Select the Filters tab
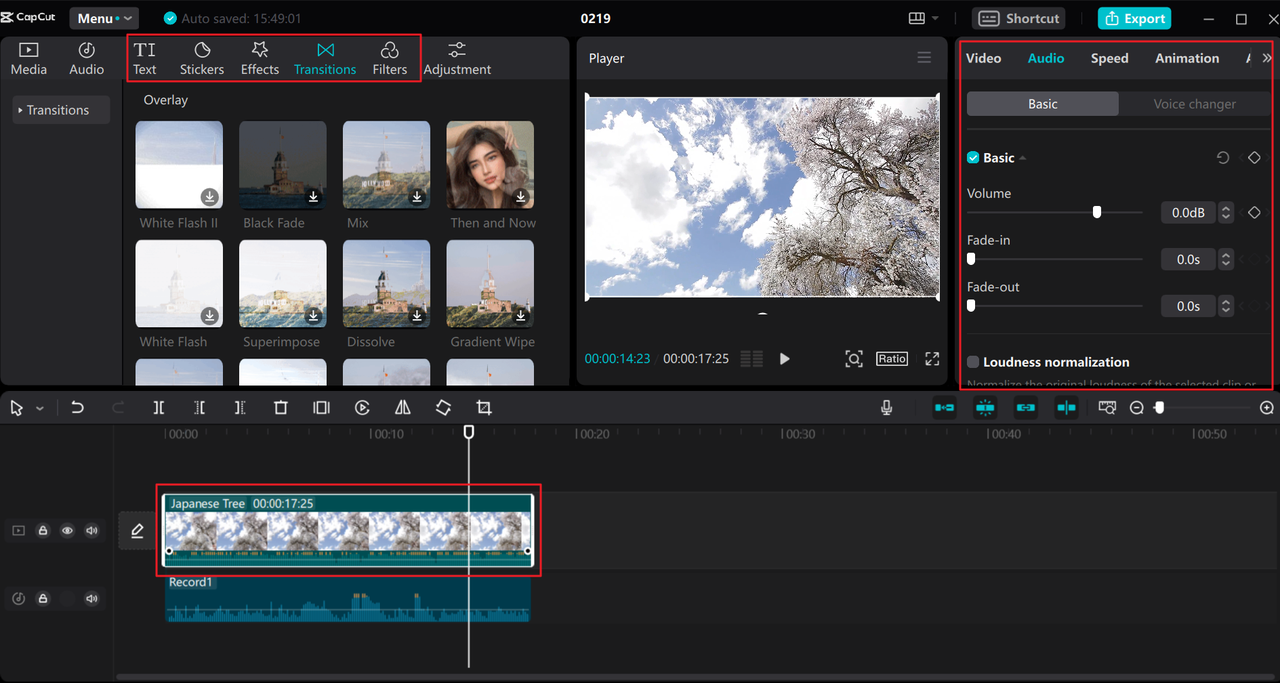This screenshot has width=1280, height=683. point(389,59)
